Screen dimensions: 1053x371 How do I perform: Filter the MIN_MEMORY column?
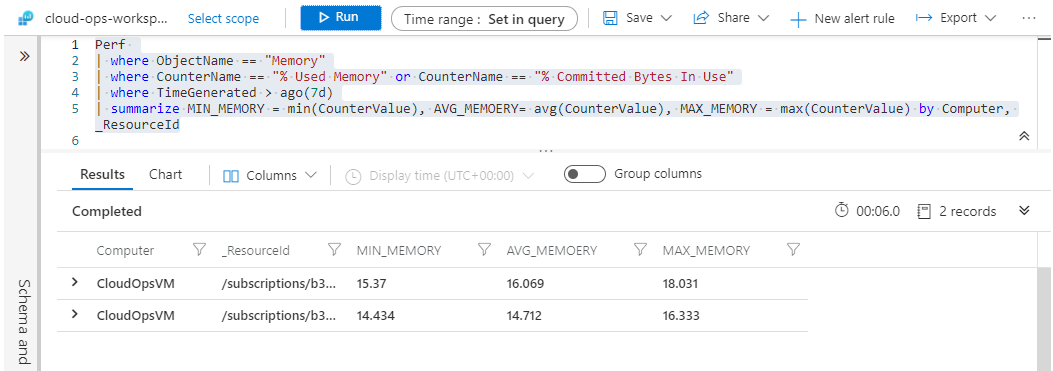484,250
